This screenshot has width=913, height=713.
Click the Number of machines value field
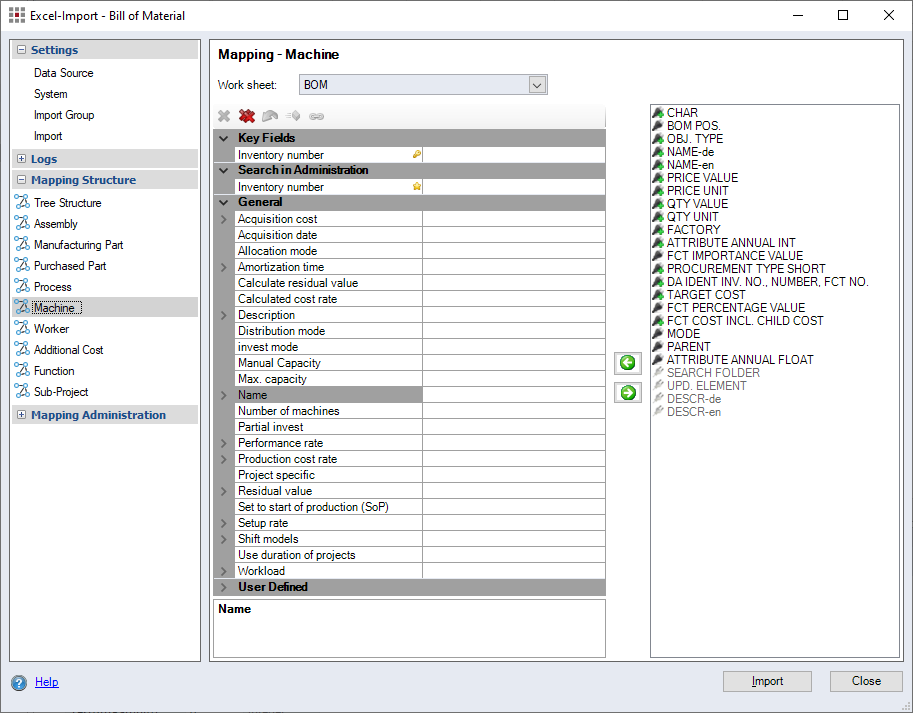coord(513,411)
